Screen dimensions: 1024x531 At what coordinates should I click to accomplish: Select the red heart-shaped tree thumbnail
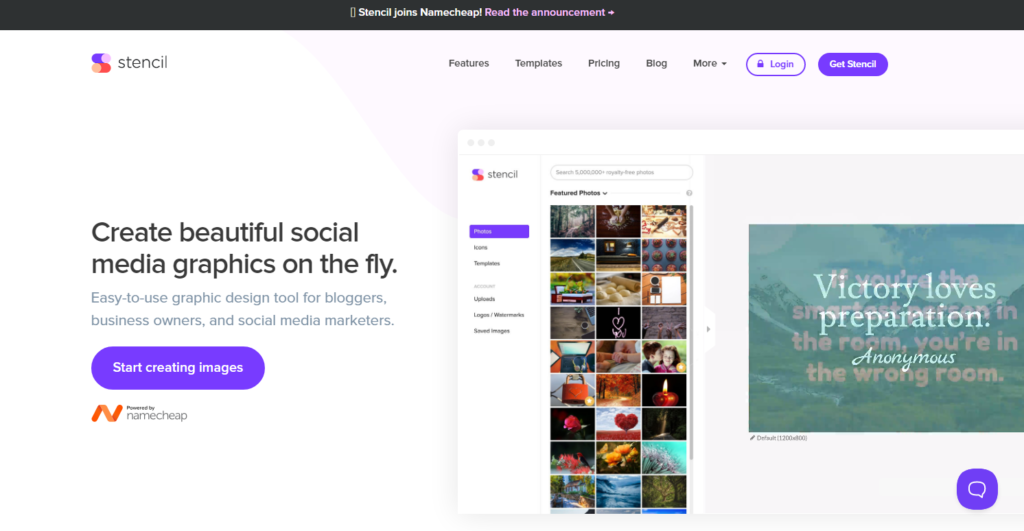pyautogui.click(x=618, y=425)
